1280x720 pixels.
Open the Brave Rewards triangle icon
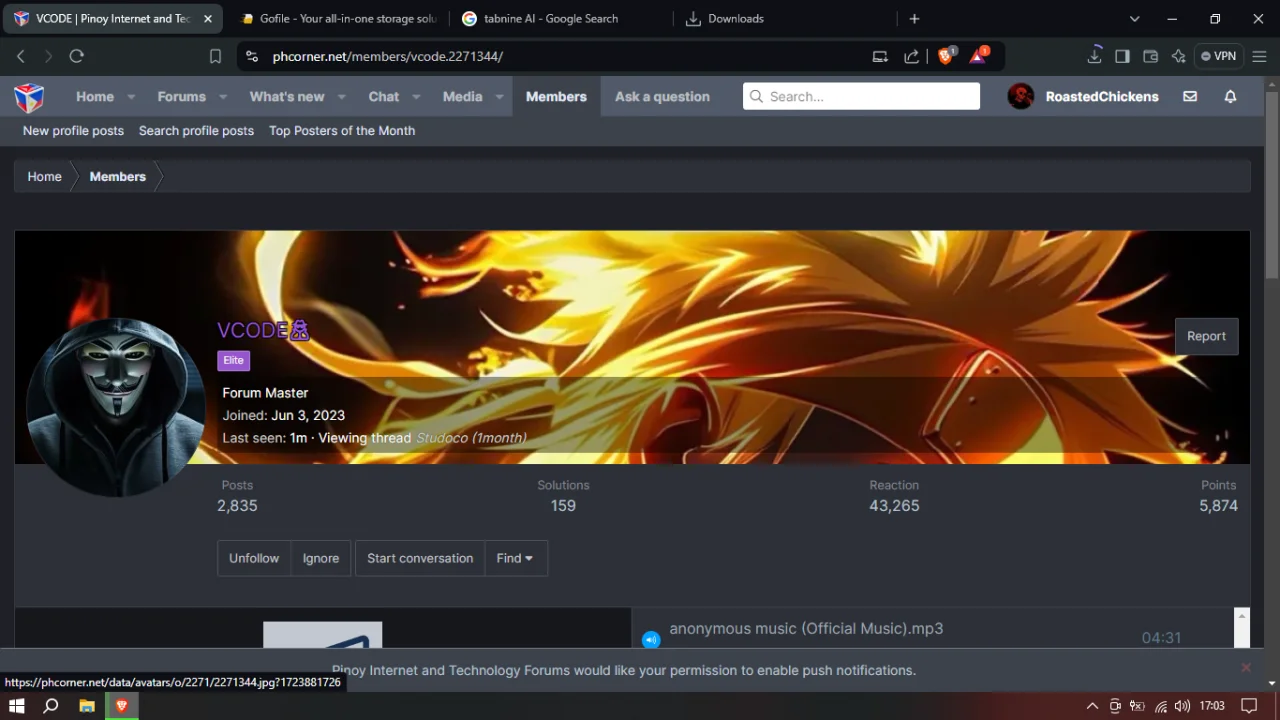[x=978, y=56]
